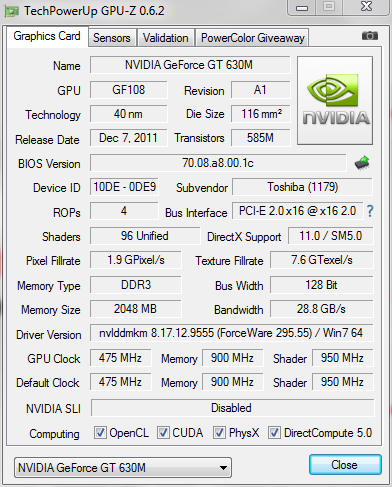Click the BIOS Version field
The image size is (392, 487).
[218, 163]
